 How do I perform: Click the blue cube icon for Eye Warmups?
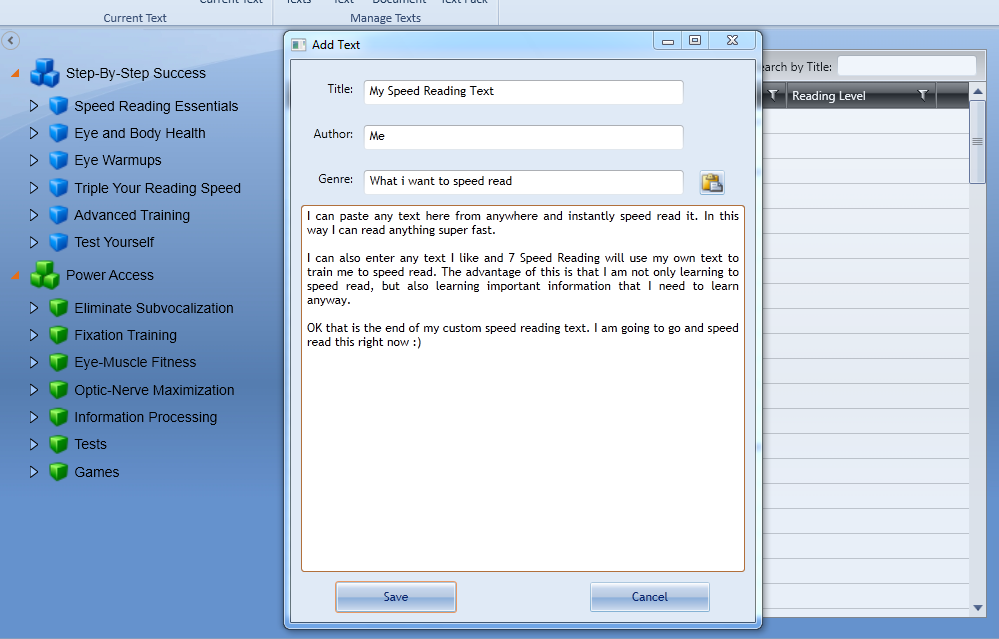tap(59, 160)
